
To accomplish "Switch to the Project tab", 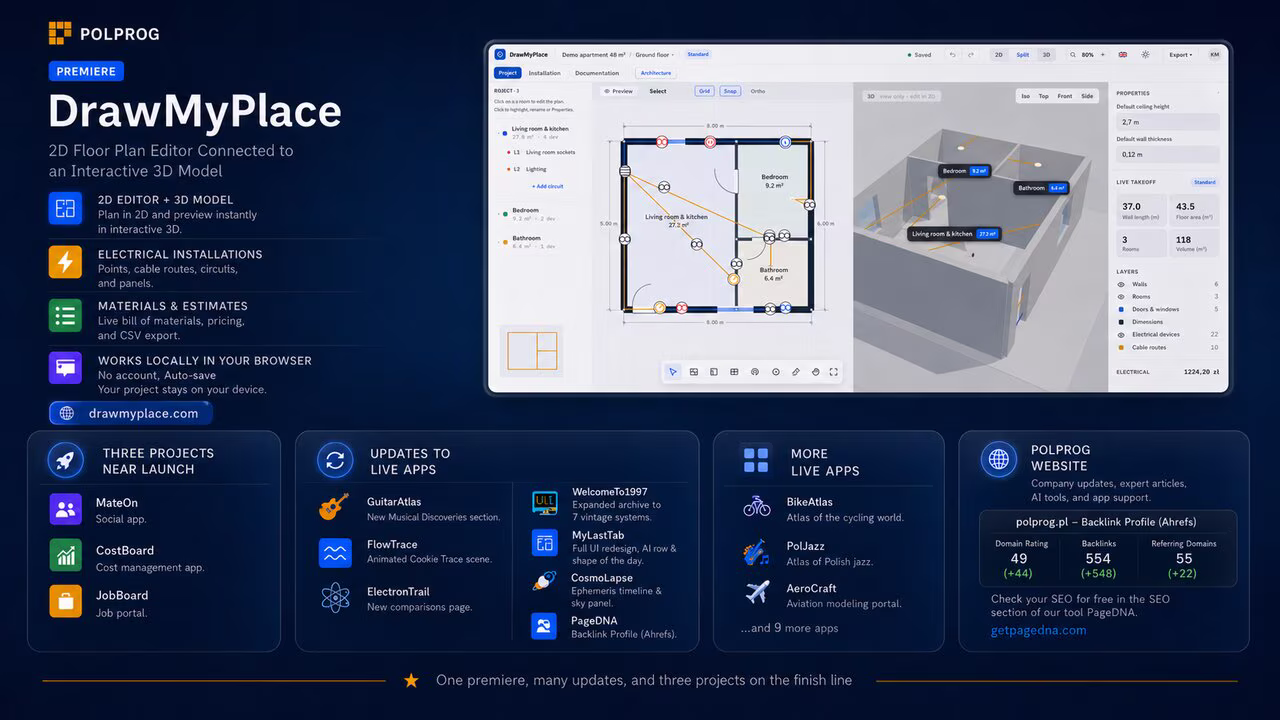I will coord(508,73).
